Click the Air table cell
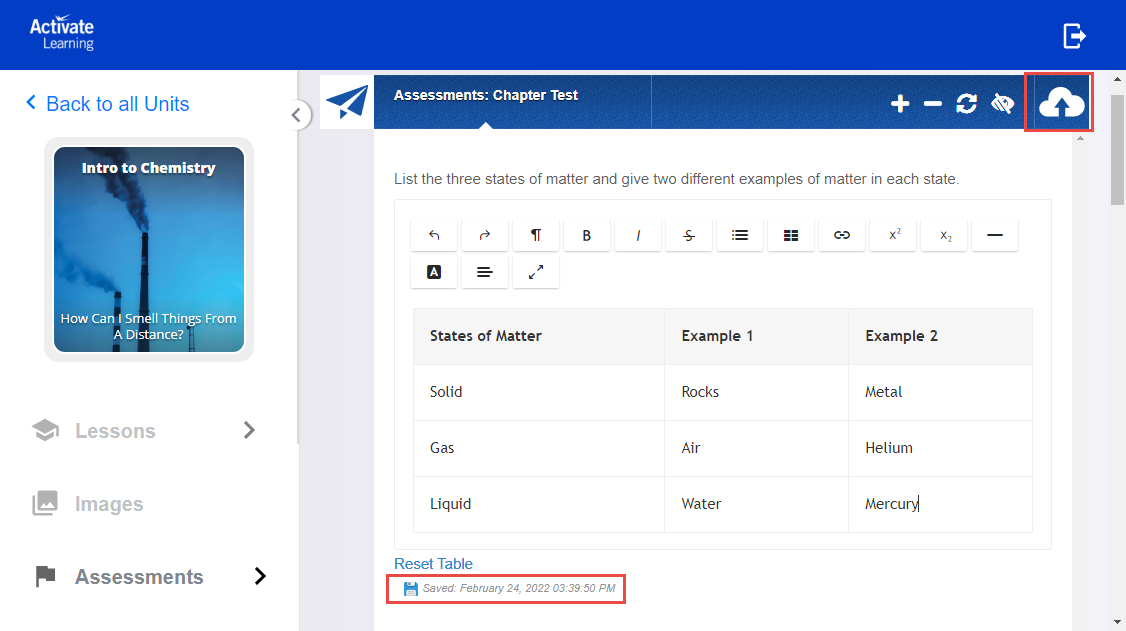 click(x=756, y=448)
